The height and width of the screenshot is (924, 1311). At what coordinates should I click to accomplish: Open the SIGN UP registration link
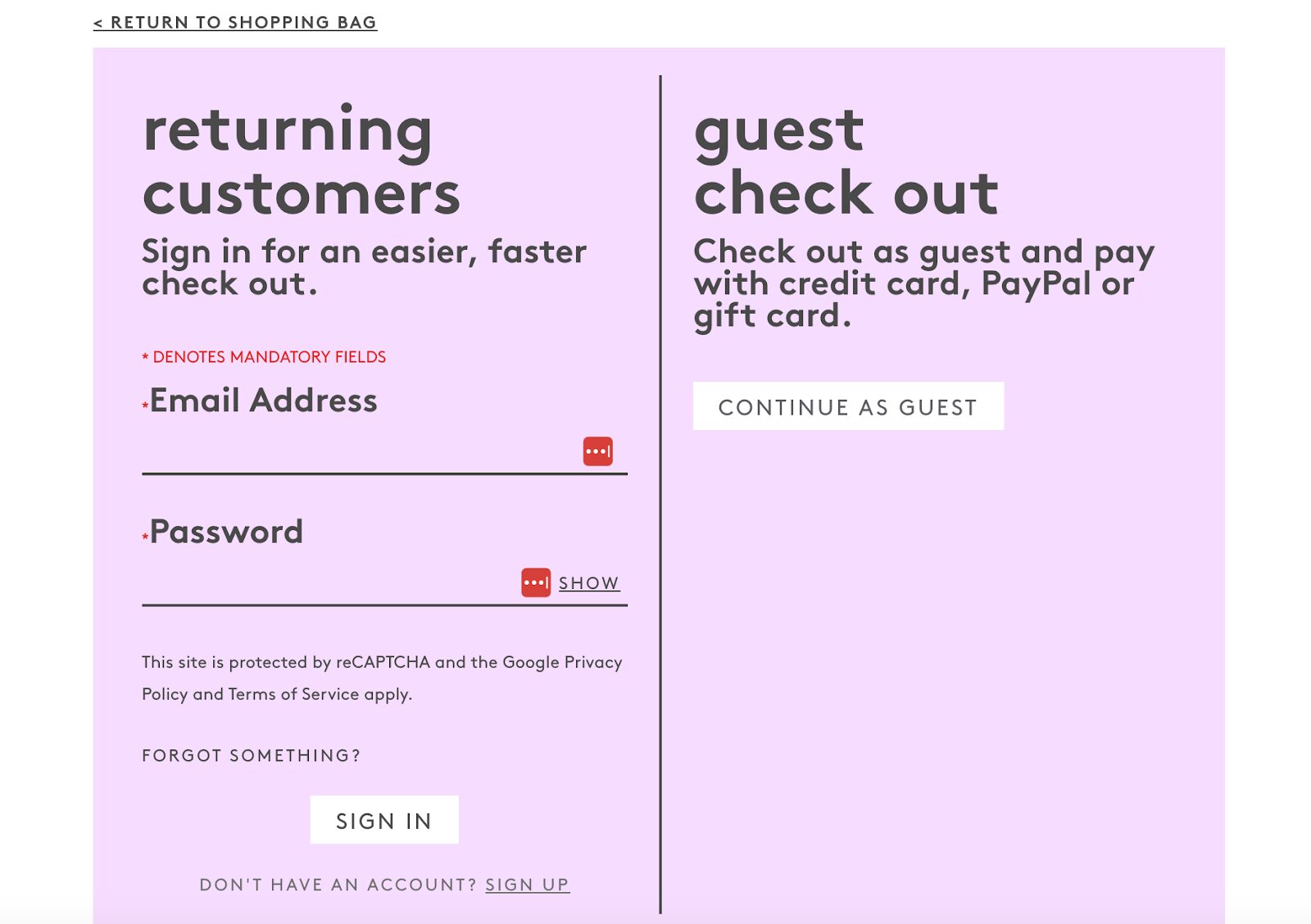[526, 885]
